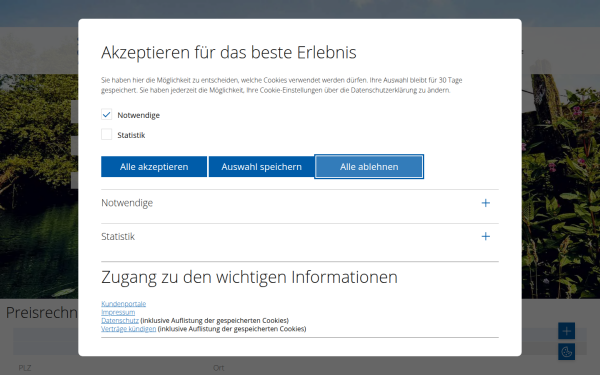The height and width of the screenshot is (375, 600).
Task: Open the Impressum link
Action: (x=118, y=312)
